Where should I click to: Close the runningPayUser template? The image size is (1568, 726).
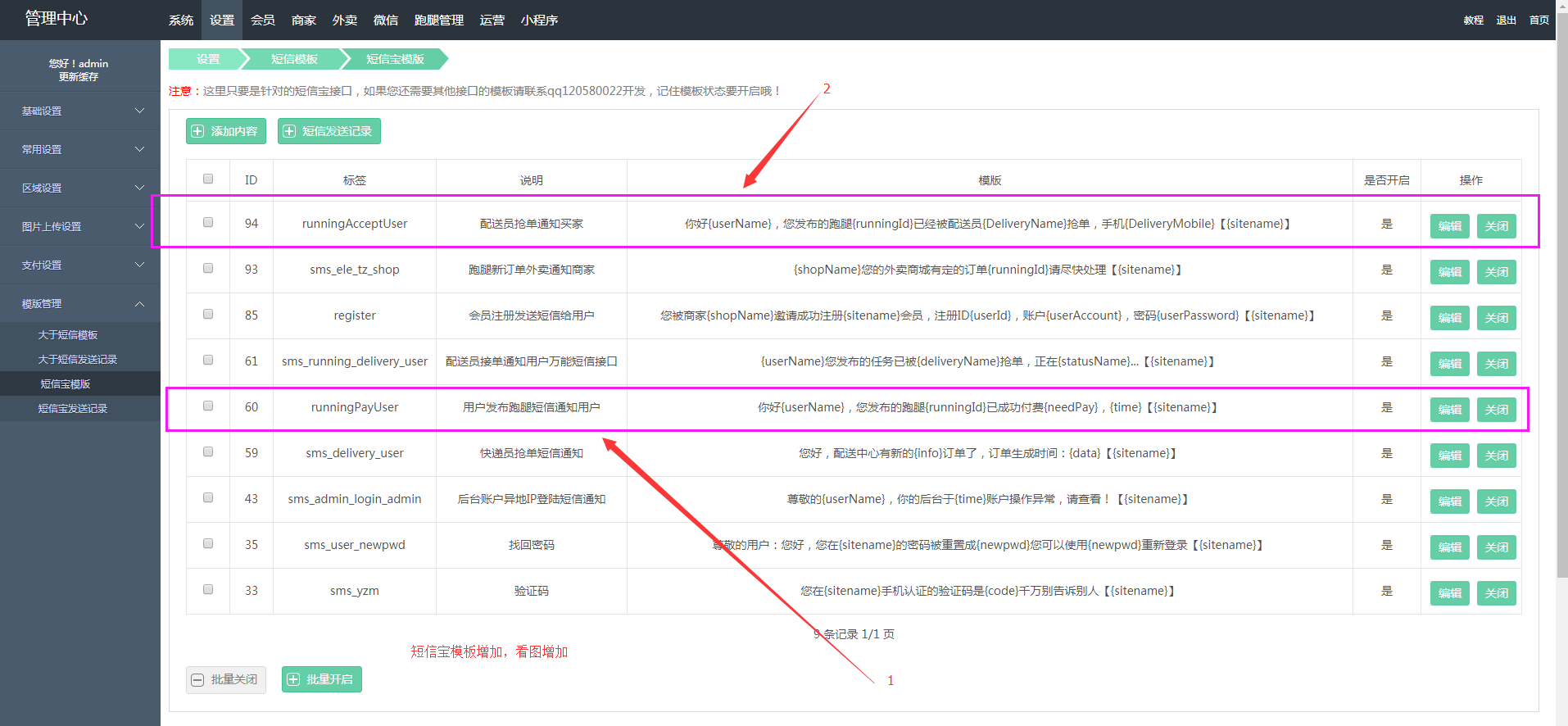click(x=1497, y=410)
